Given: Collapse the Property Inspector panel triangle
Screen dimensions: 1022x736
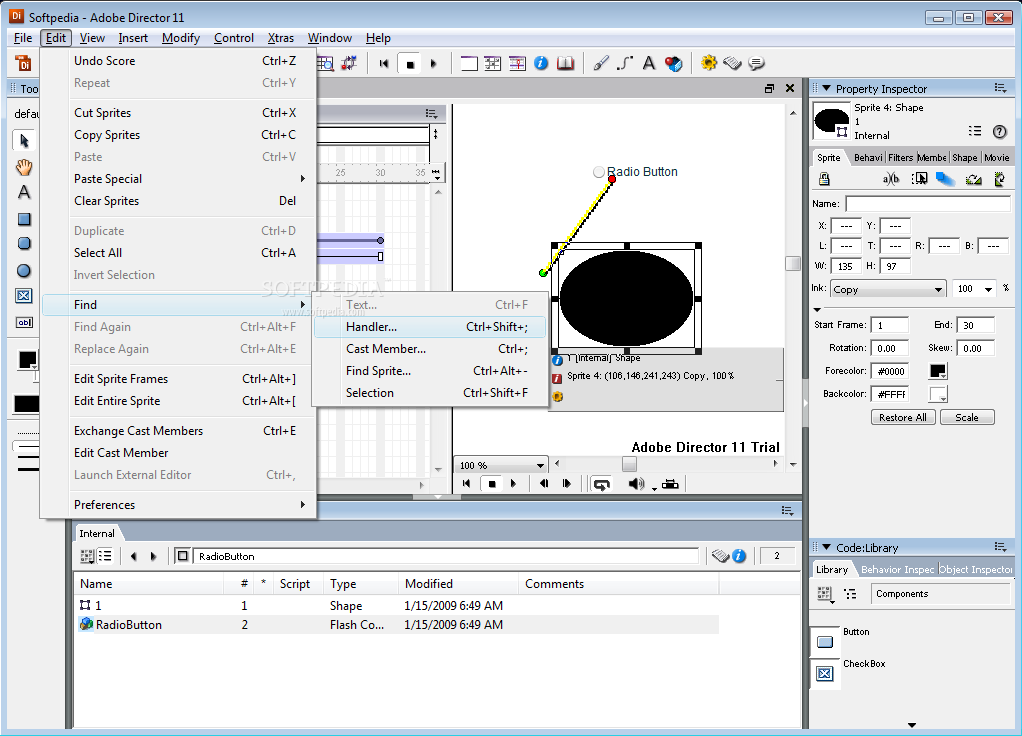Looking at the screenshot, I should click(826, 89).
